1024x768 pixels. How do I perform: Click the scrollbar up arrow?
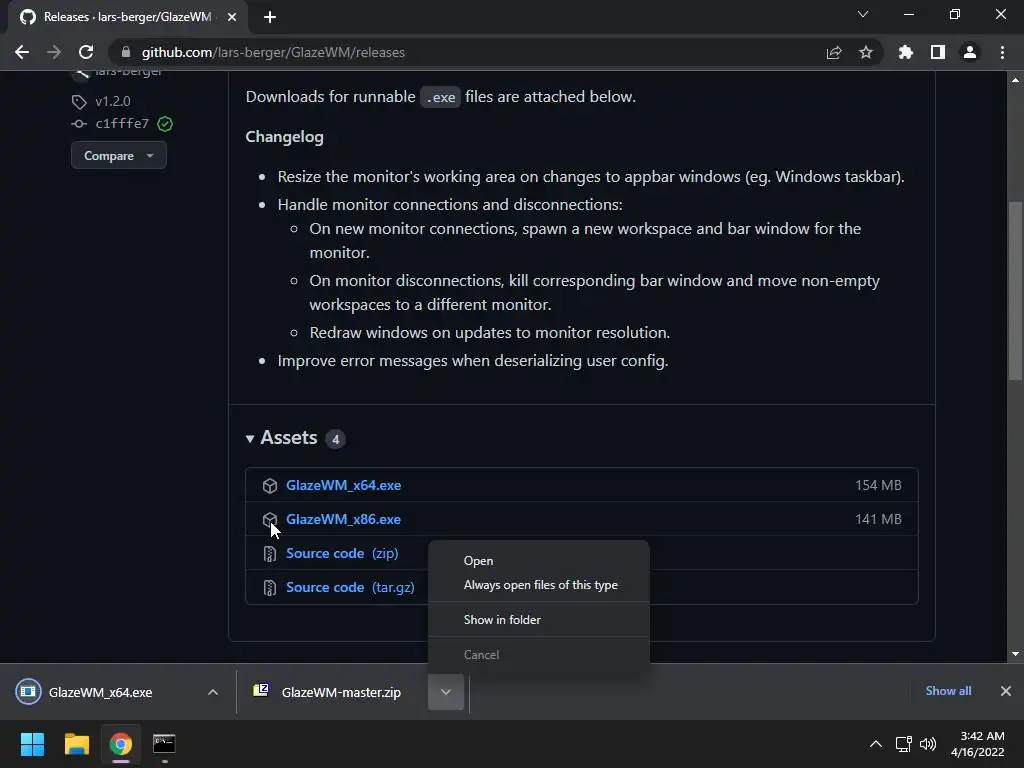[x=1015, y=80]
